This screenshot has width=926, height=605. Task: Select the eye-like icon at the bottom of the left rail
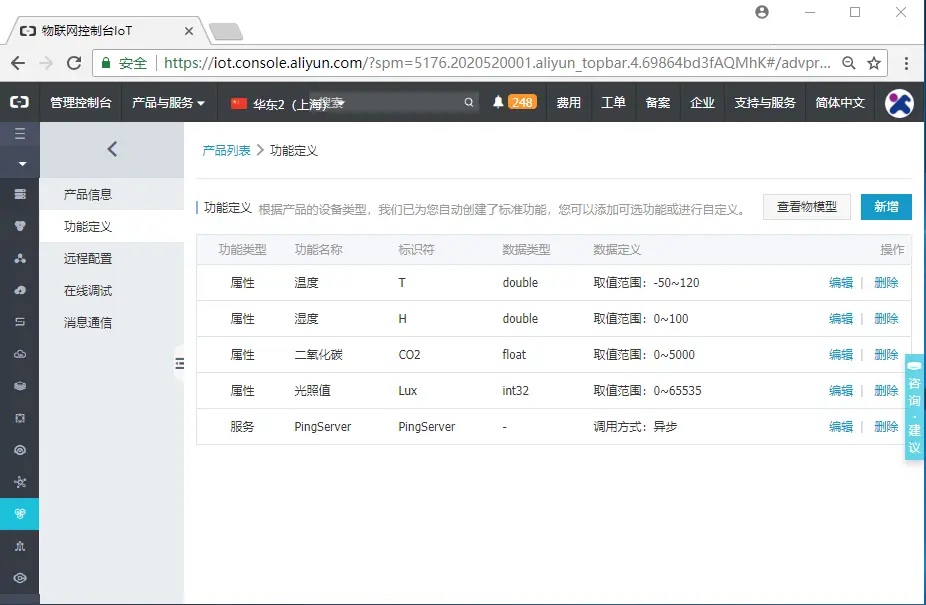[20, 578]
